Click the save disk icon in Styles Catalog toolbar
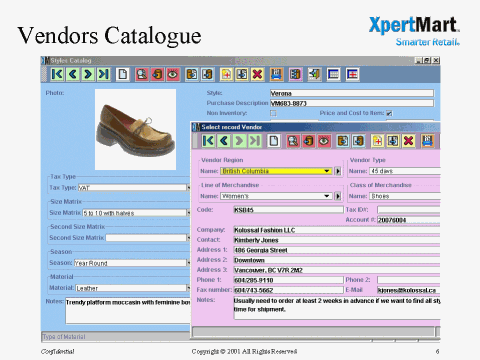This screenshot has width=480, height=360. pyautogui.click(x=276, y=74)
